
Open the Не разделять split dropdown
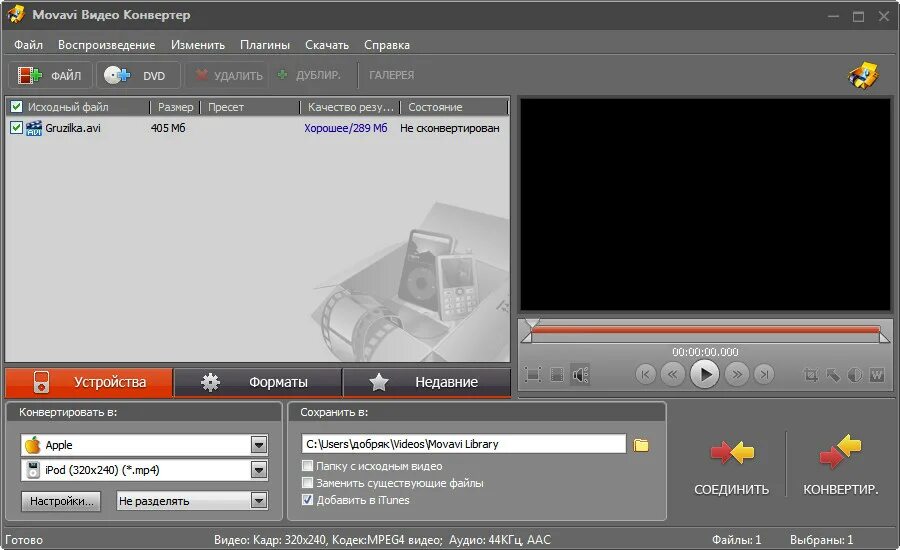(x=259, y=501)
